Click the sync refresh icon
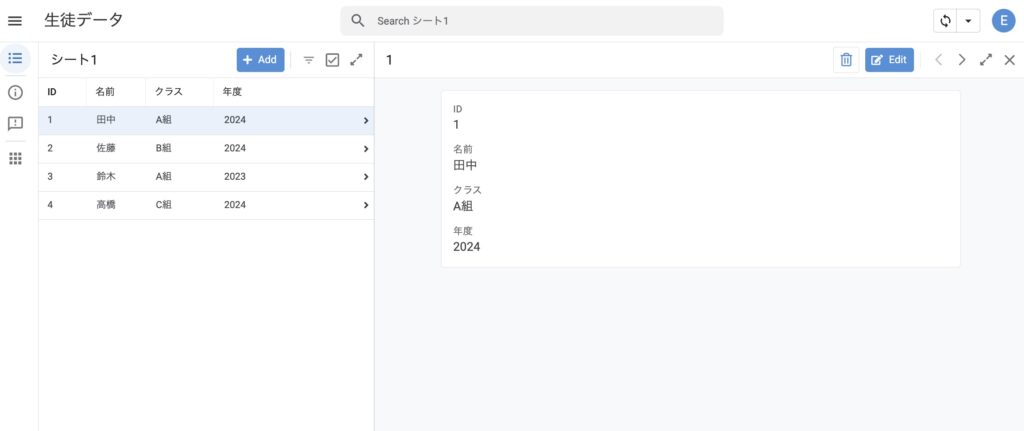The width and height of the screenshot is (1024, 431). click(x=945, y=21)
